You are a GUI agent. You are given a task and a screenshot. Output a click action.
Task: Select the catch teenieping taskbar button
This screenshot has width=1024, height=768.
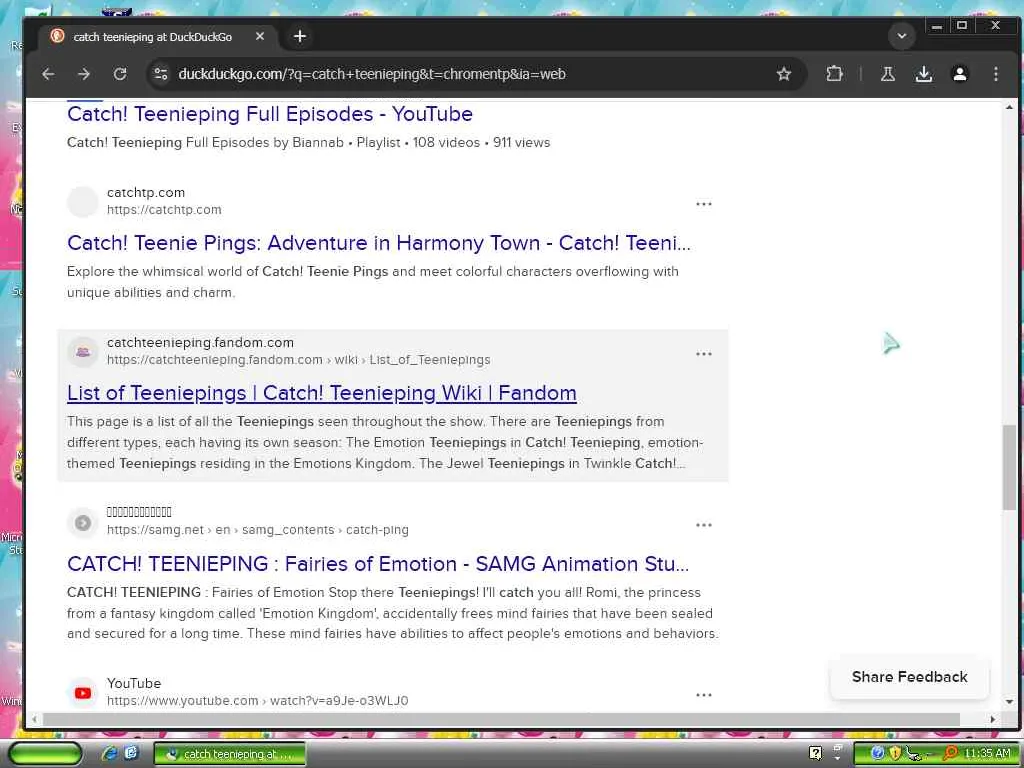click(229, 754)
